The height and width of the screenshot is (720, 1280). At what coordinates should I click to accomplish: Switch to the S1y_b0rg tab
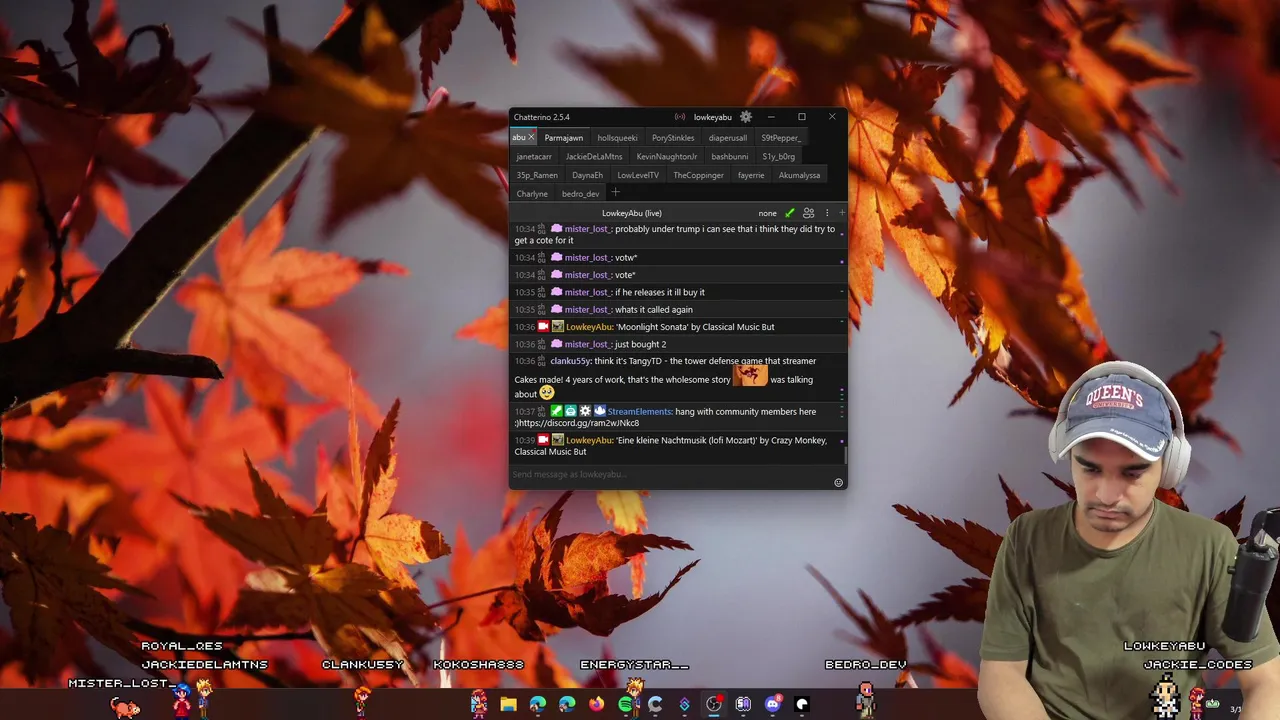[x=779, y=157]
